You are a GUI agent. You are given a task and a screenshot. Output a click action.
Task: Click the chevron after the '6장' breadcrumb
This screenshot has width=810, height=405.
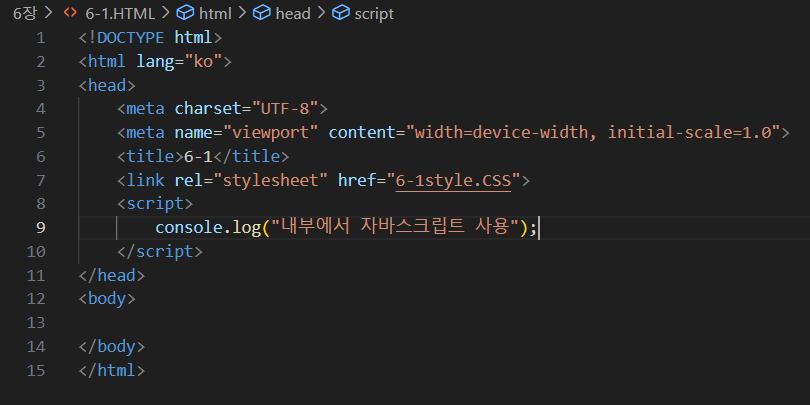49,13
